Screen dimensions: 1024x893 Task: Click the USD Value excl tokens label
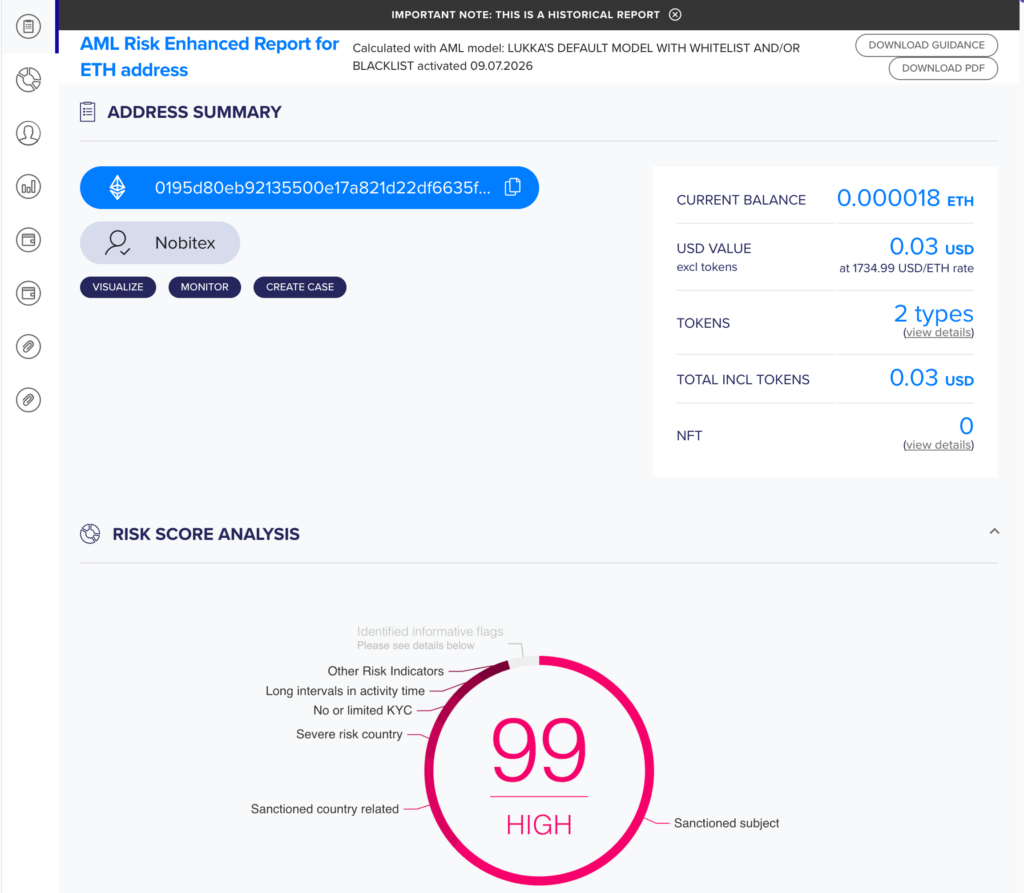pyautogui.click(x=714, y=257)
